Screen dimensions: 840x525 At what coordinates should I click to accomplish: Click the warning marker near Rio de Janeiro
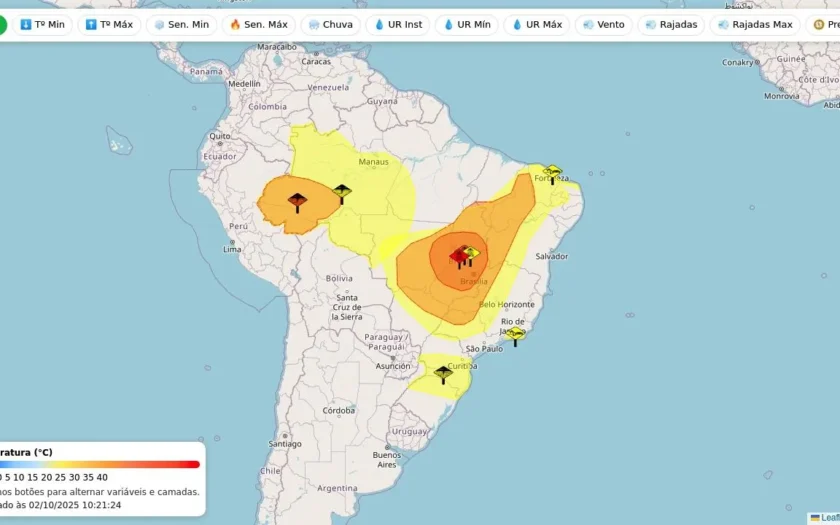515,337
